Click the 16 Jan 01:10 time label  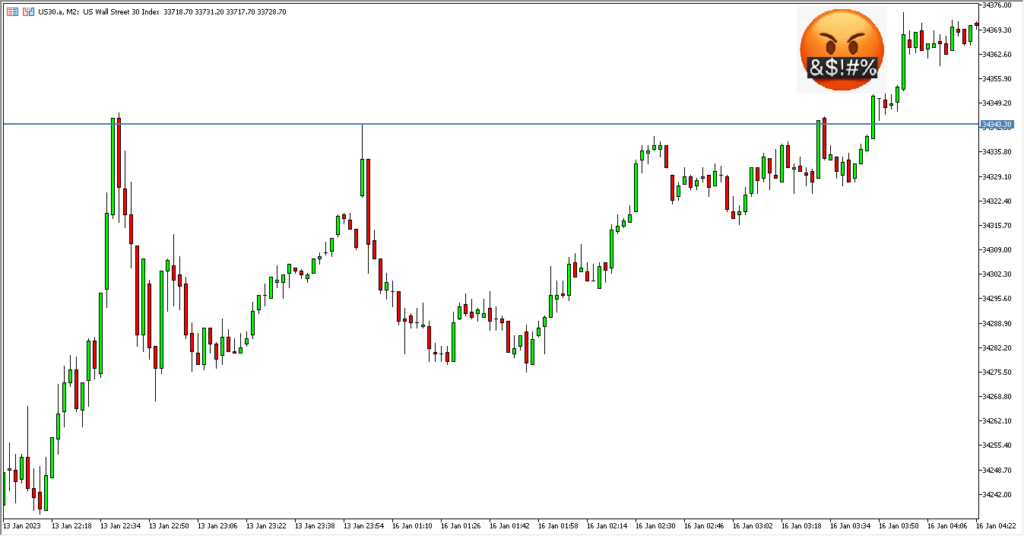414,525
